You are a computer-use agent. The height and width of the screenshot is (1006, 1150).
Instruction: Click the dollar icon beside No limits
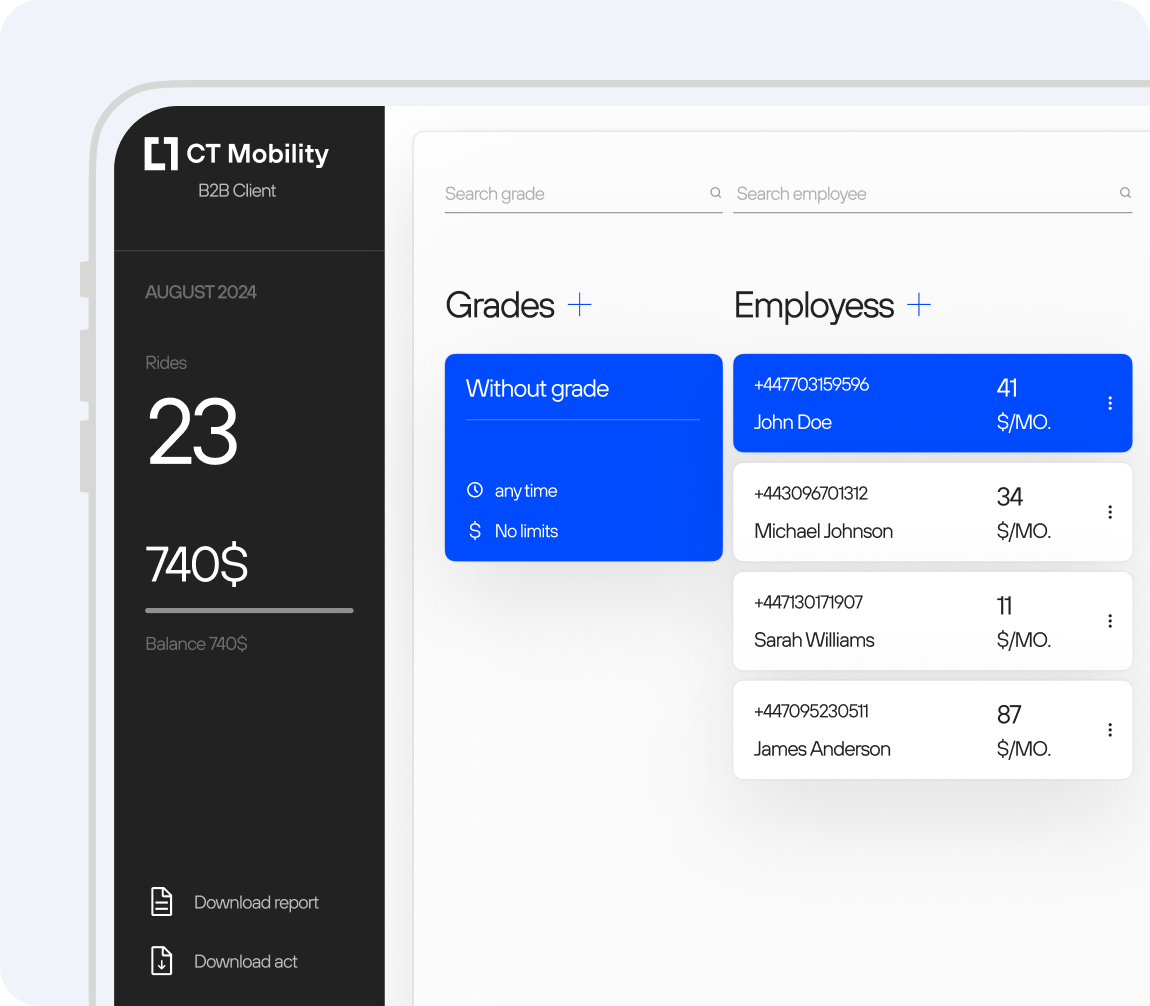click(x=475, y=530)
